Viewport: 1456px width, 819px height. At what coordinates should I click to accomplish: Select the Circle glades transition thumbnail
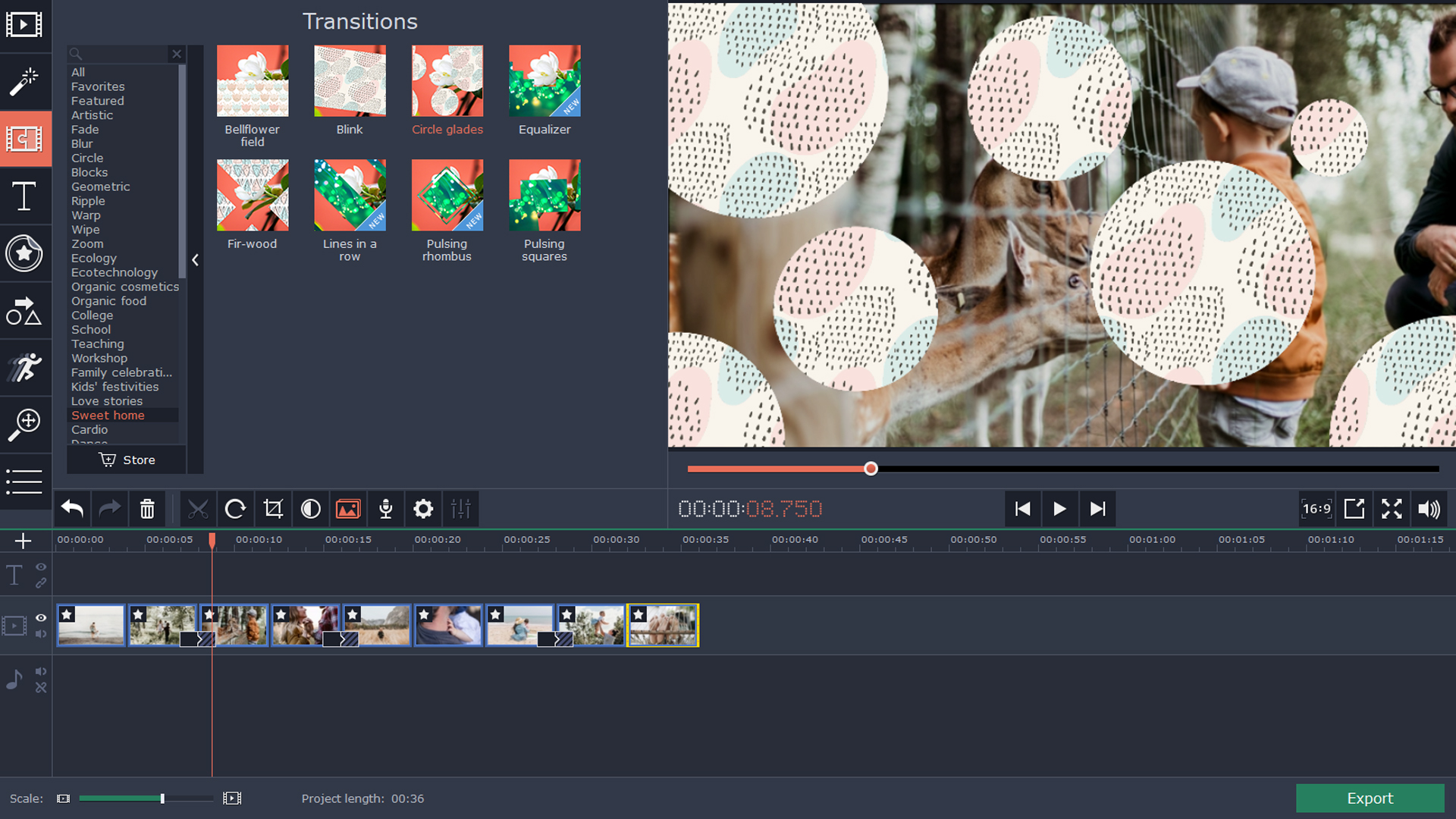click(x=447, y=80)
